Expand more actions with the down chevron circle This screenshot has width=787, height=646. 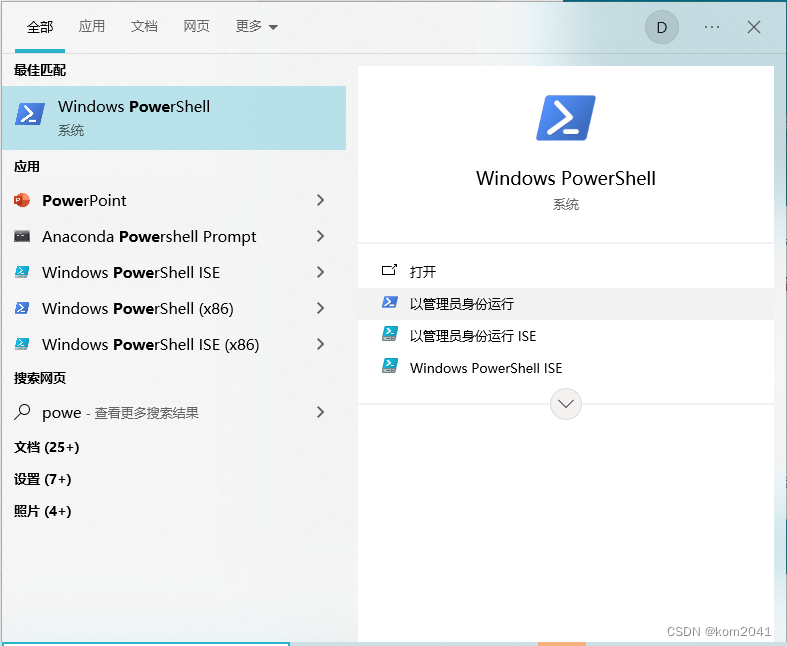566,404
